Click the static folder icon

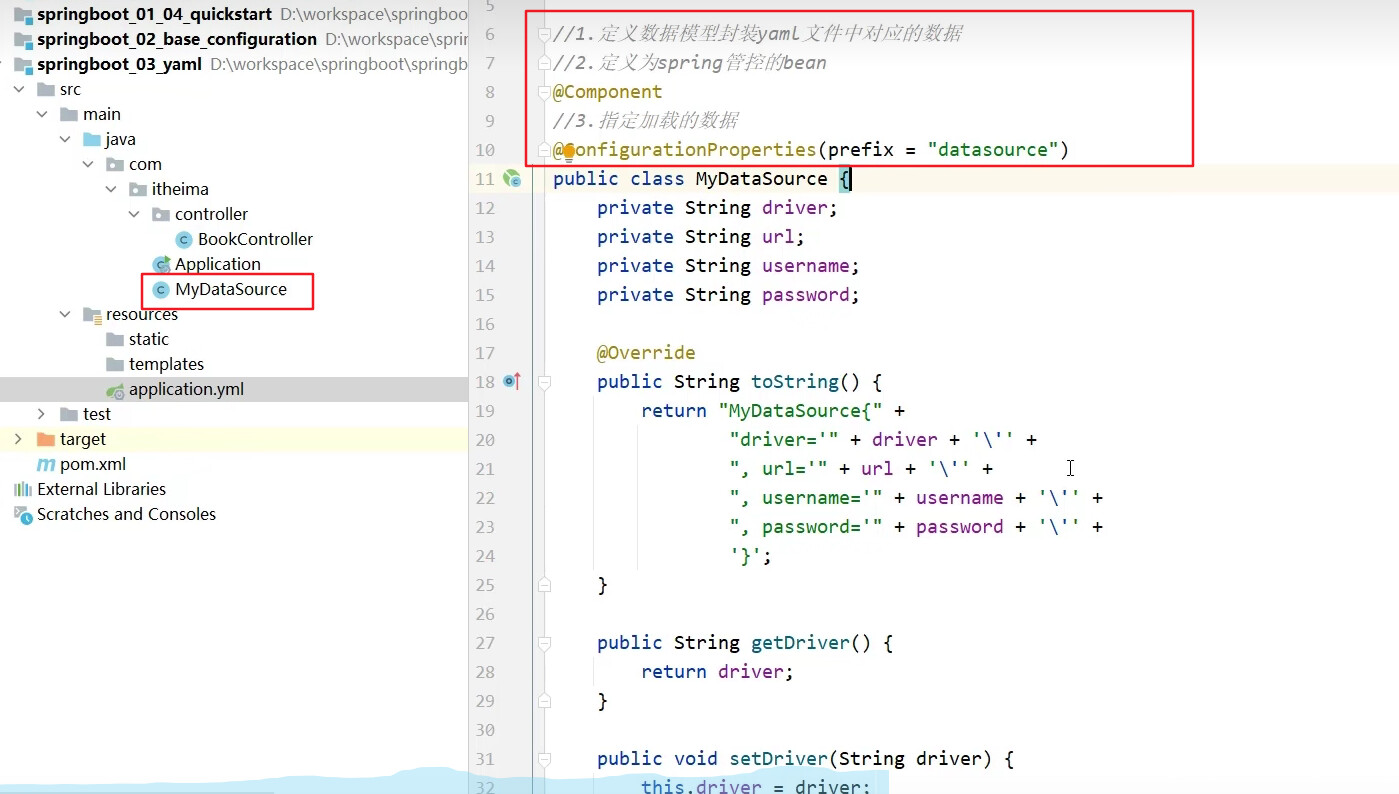tap(115, 339)
